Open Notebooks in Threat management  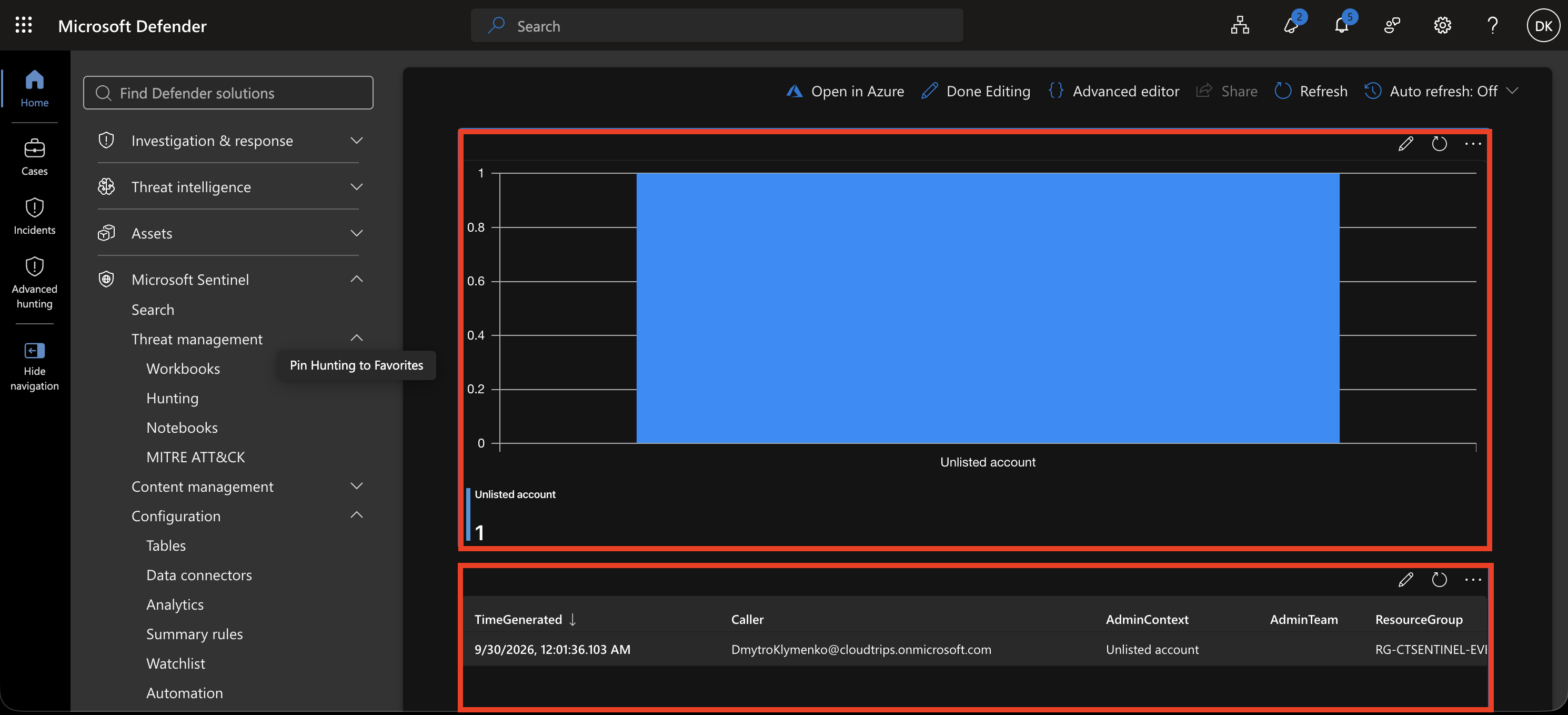pos(182,428)
